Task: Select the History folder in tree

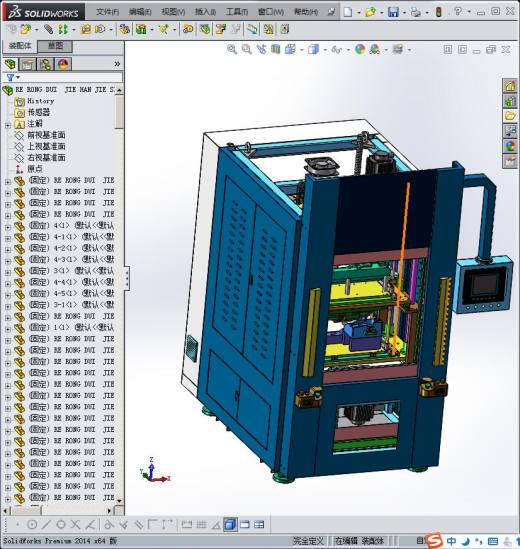Action: click(x=34, y=101)
